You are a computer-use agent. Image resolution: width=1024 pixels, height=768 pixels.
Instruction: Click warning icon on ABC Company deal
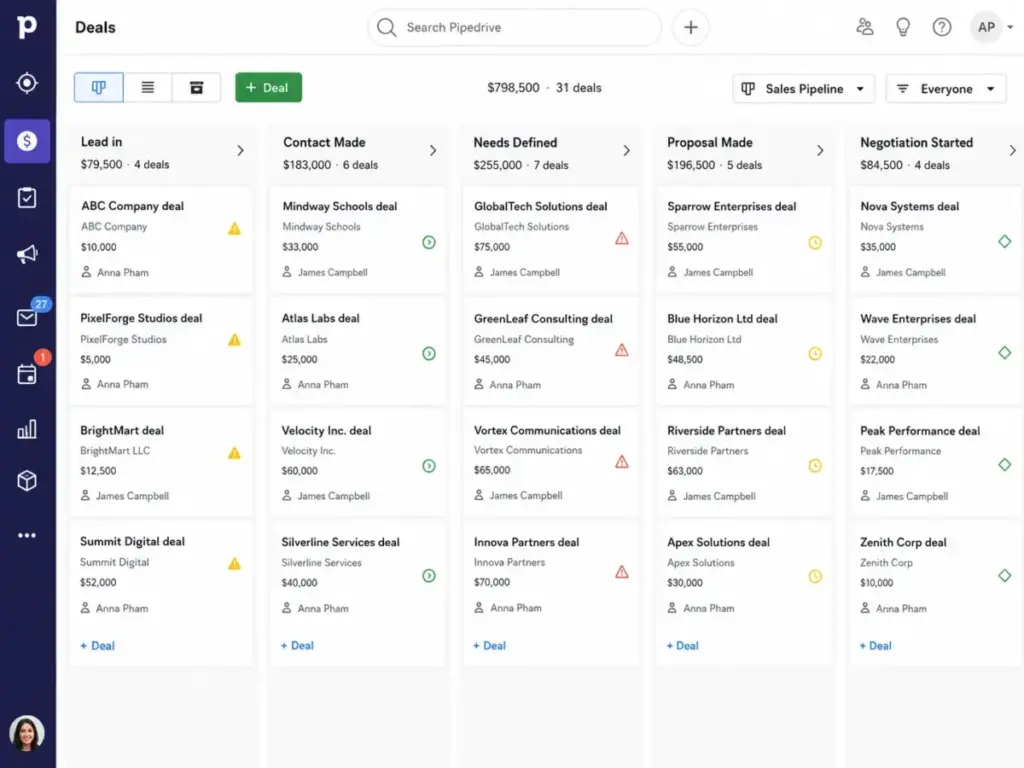point(234,229)
